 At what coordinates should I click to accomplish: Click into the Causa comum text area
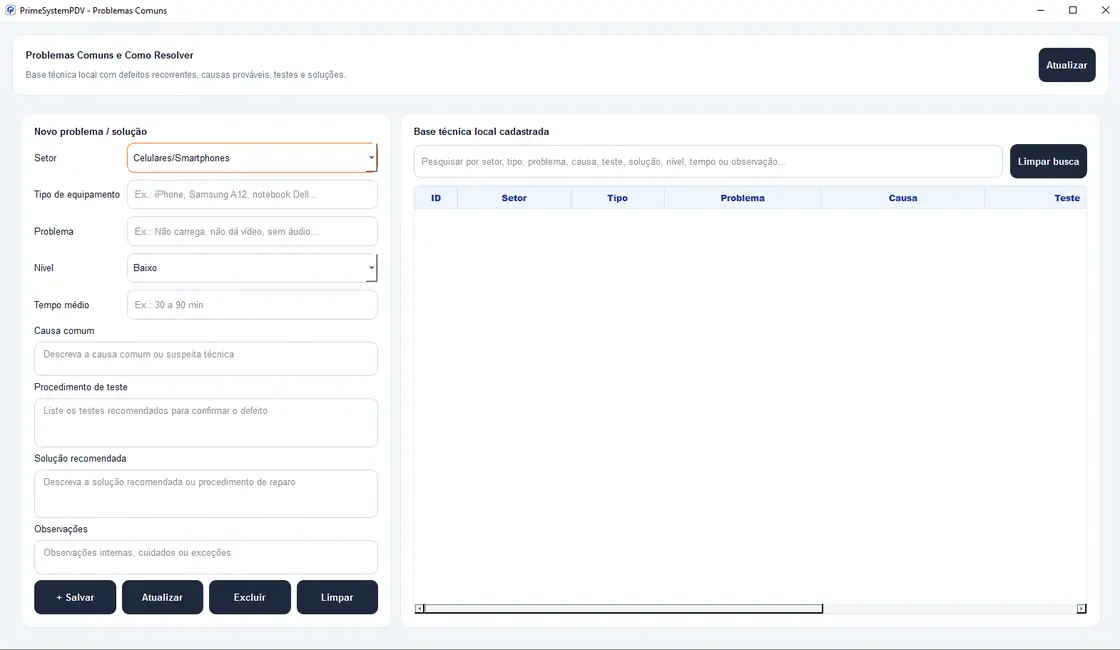pos(206,359)
